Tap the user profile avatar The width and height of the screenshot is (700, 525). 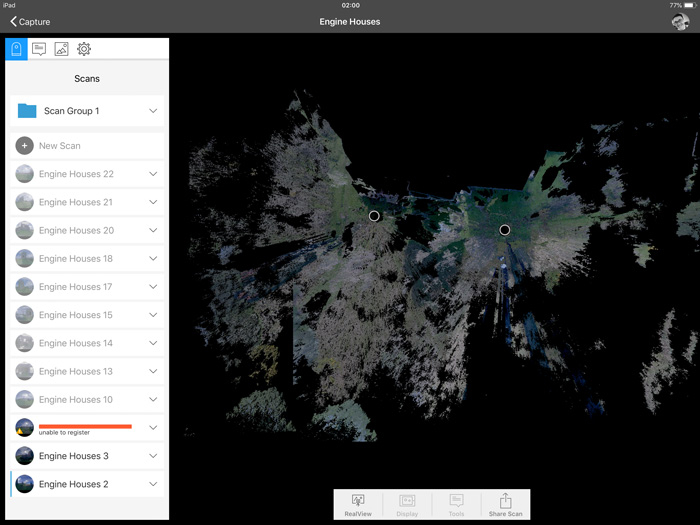tap(679, 21)
